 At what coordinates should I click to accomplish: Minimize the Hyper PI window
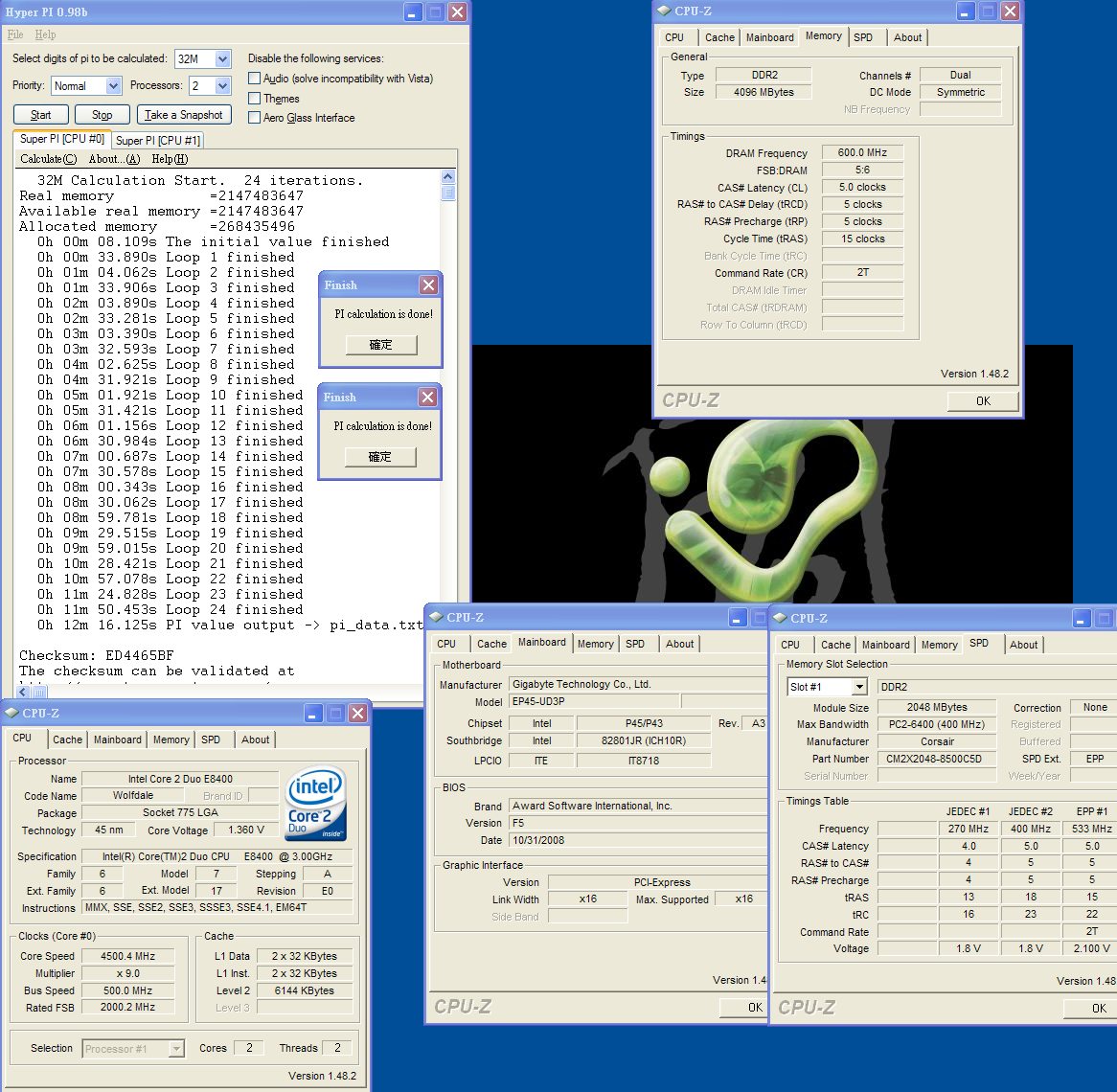point(413,11)
